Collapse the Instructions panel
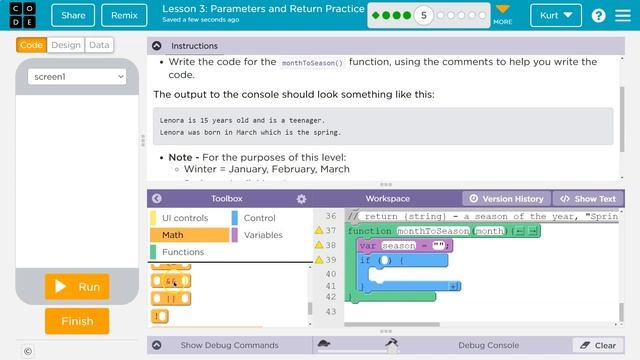Image resolution: width=640 pixels, height=360 pixels. pos(157,46)
